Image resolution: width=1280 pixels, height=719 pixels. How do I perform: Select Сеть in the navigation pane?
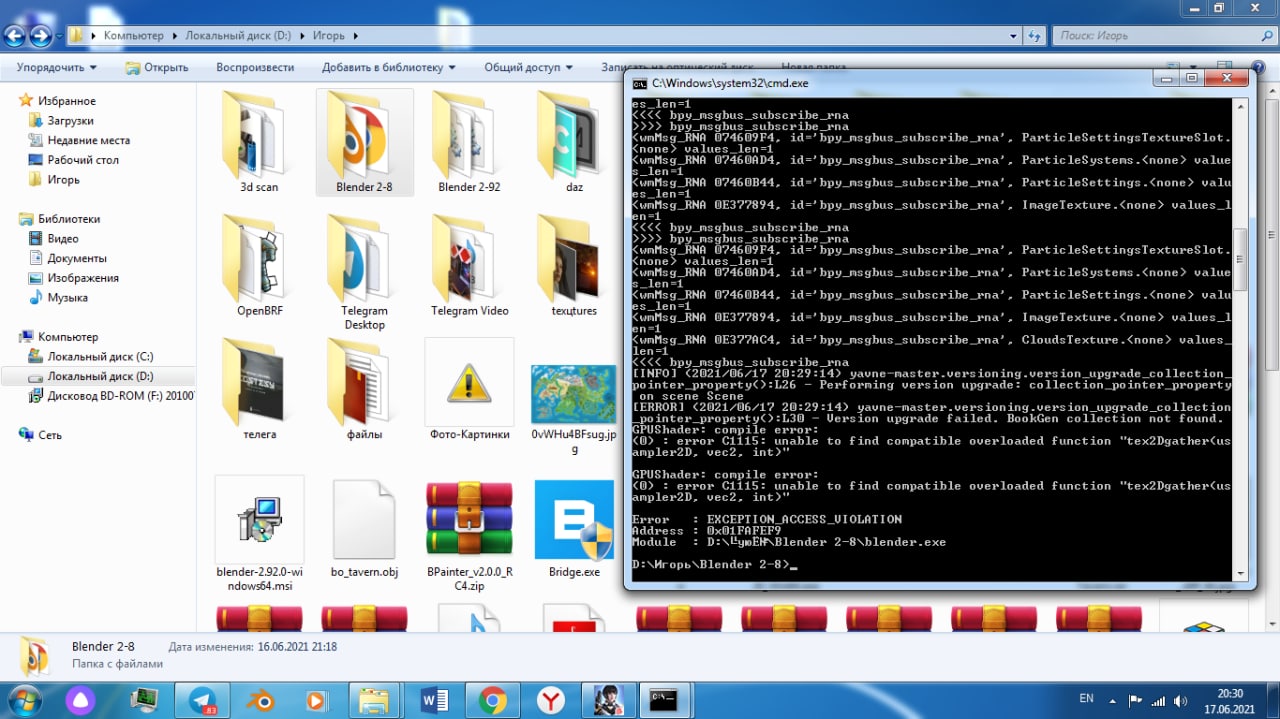[50, 435]
